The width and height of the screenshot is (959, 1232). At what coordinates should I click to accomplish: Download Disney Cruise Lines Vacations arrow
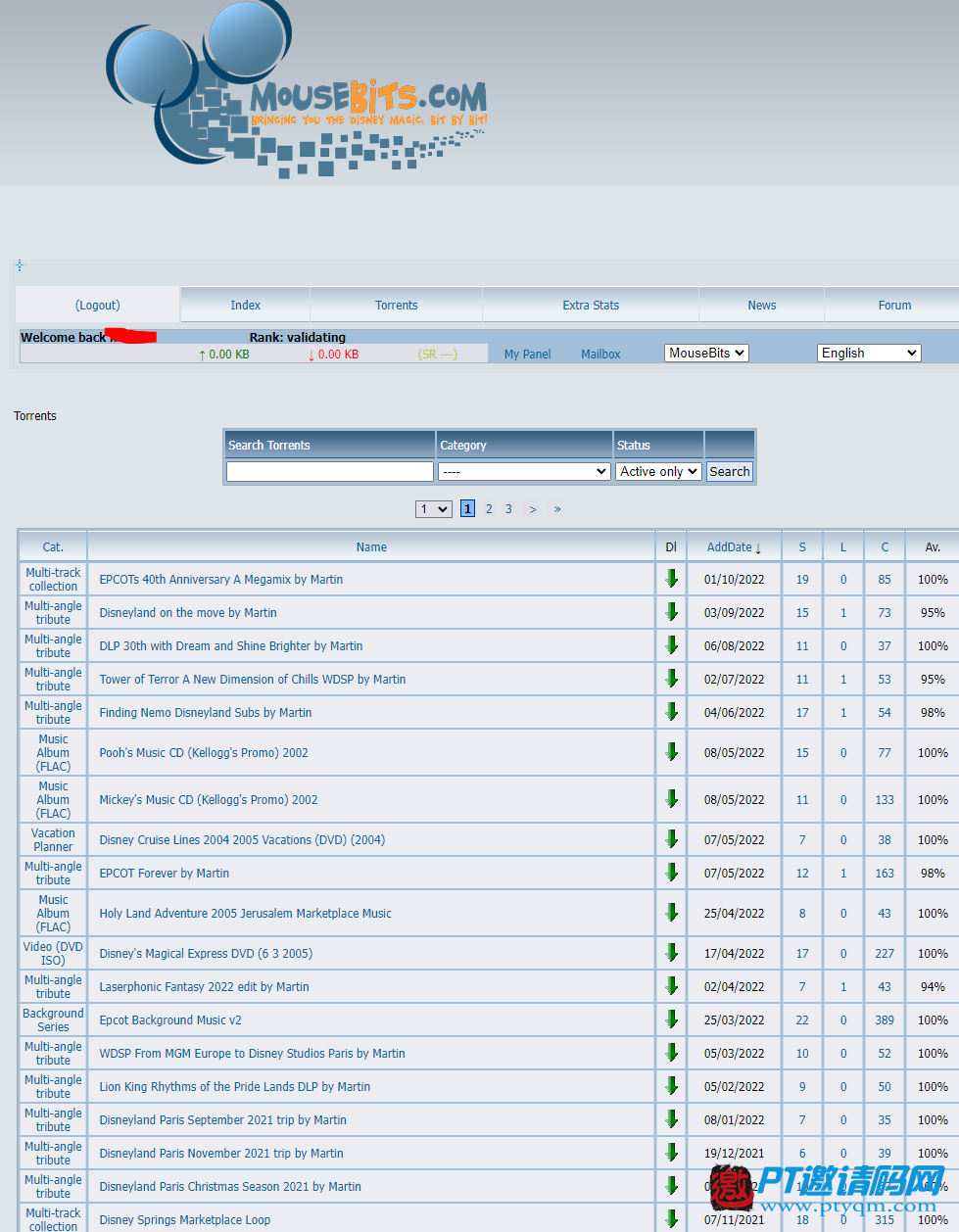[671, 839]
